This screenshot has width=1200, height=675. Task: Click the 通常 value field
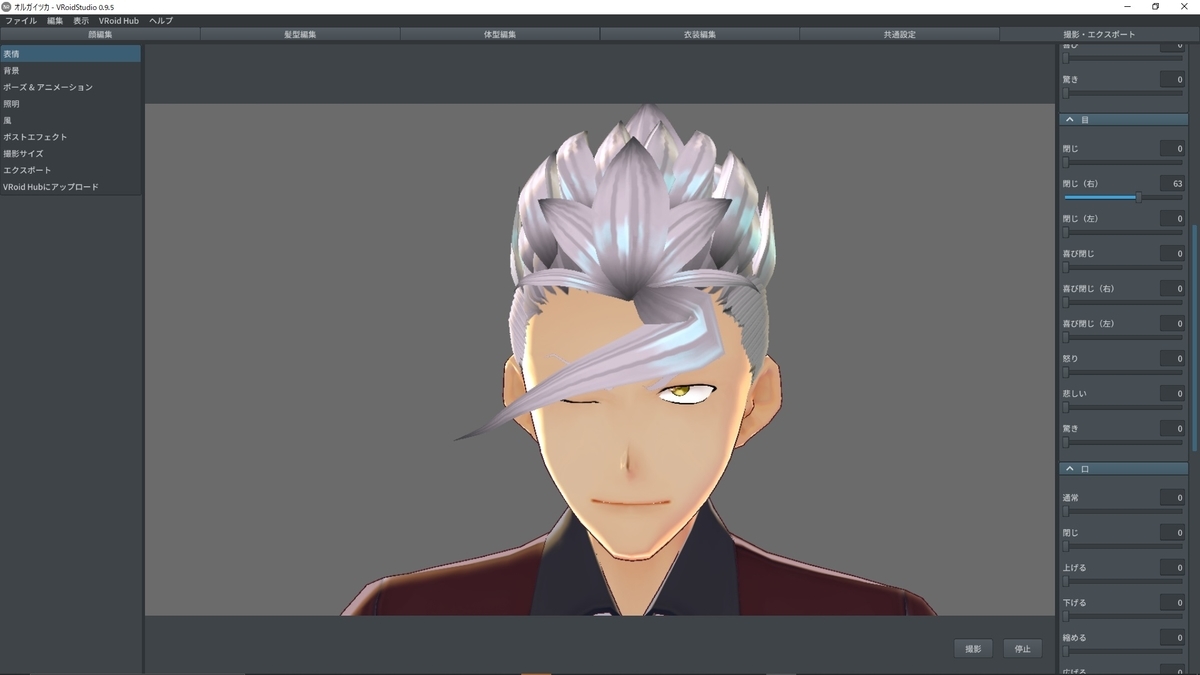coord(1173,498)
